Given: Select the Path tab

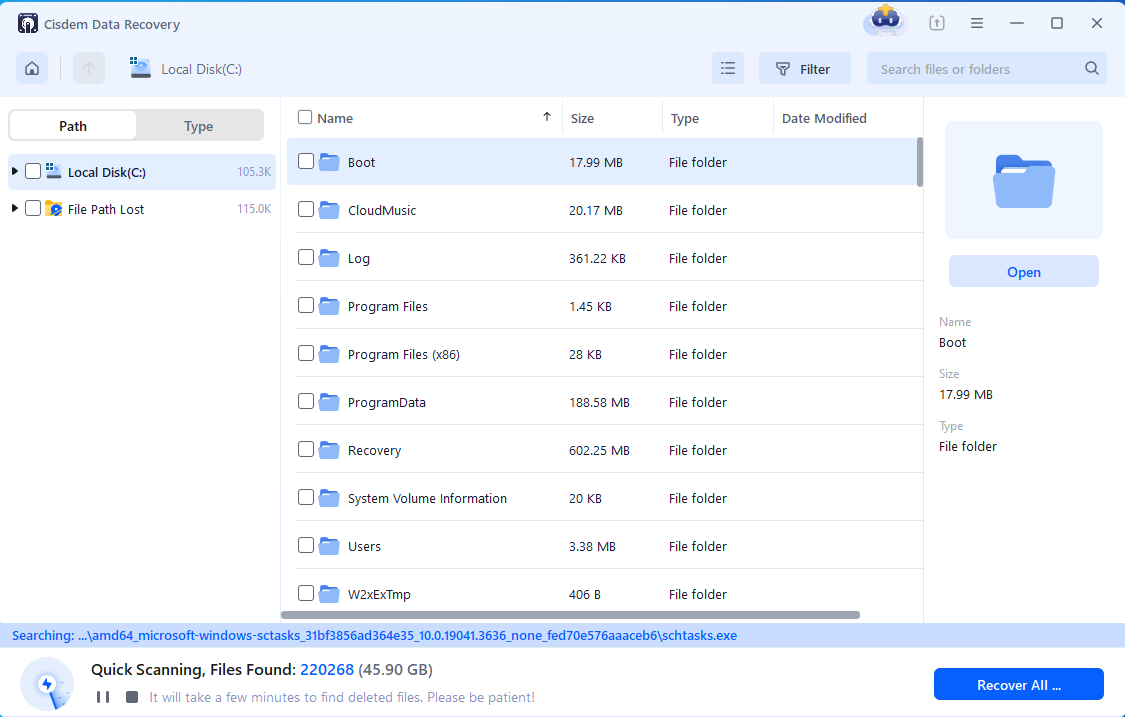Looking at the screenshot, I should click(73, 126).
